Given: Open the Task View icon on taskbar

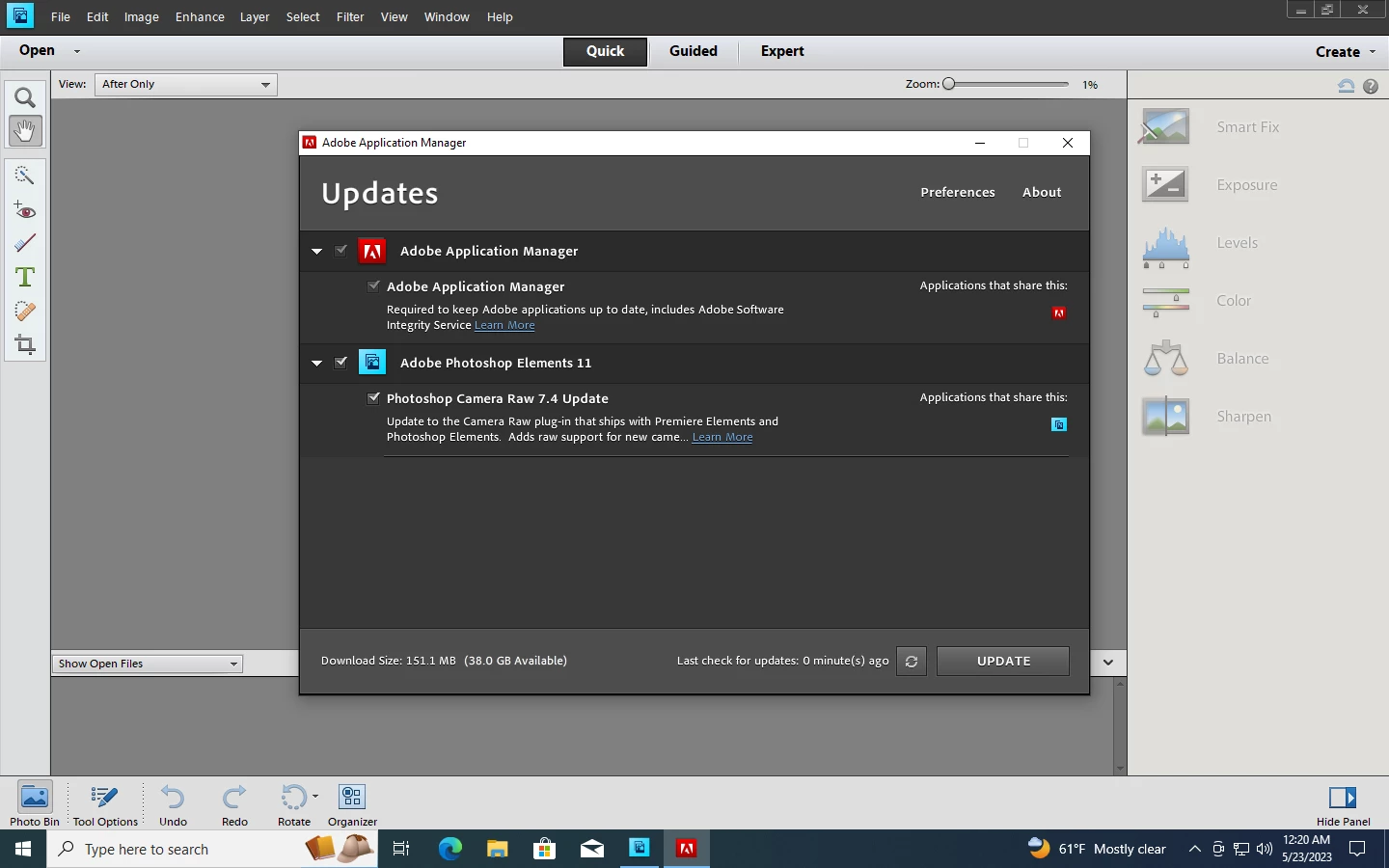Looking at the screenshot, I should tap(401, 849).
